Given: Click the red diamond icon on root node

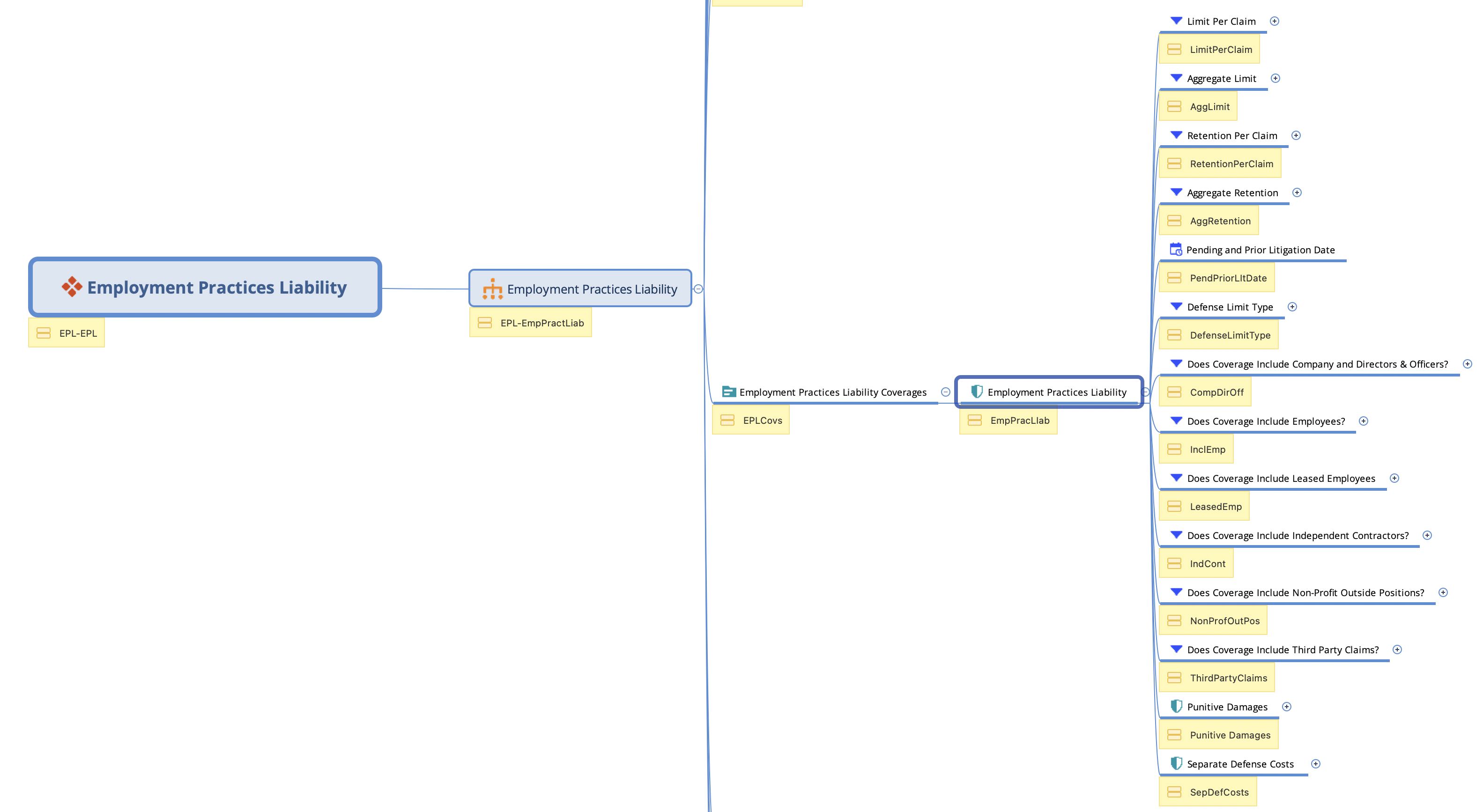Looking at the screenshot, I should [72, 287].
